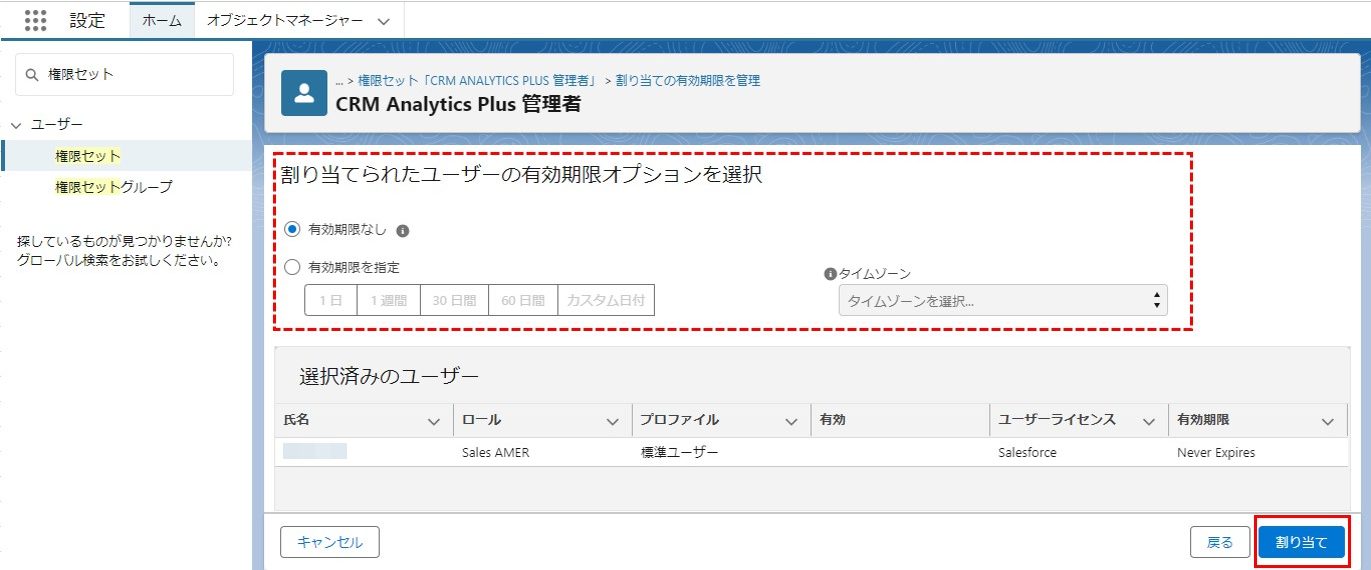Screen dimensions: 1371x570
Task: Select the 有効期限を指定 radio button
Action: point(292,267)
